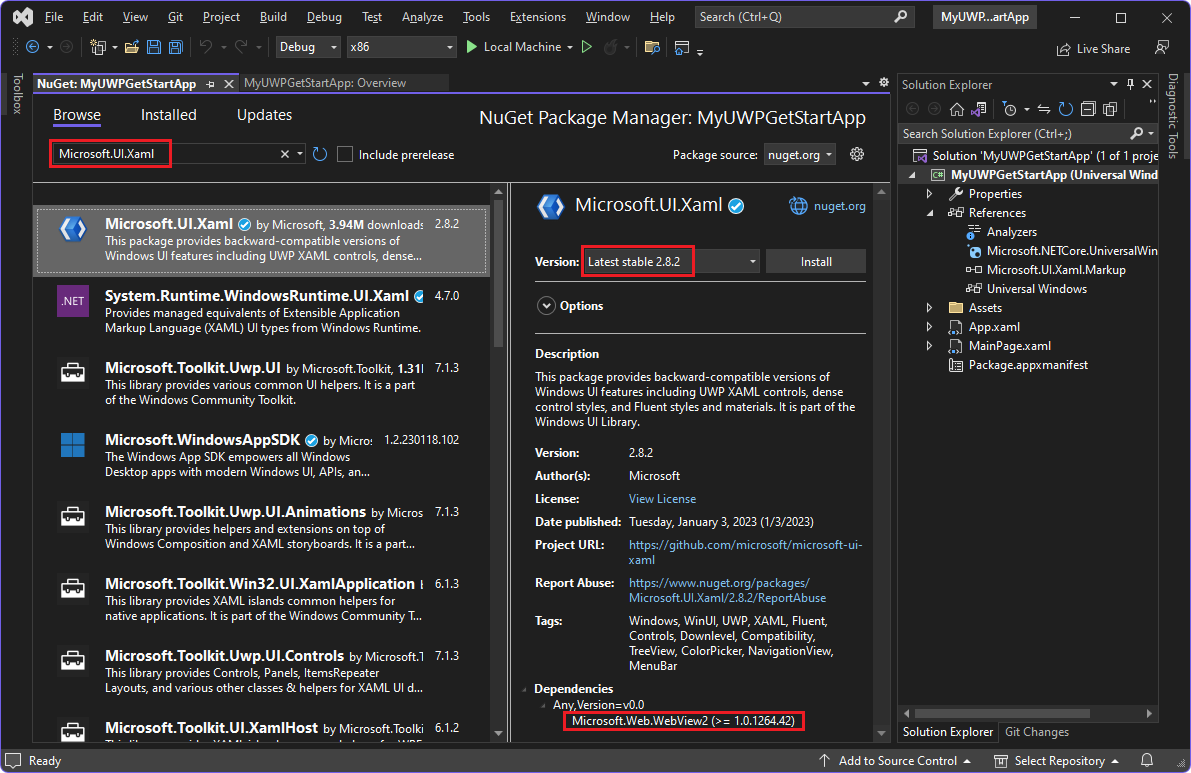This screenshot has height=773, width=1191.
Task: Pin the Solution Explorer panel
Action: [1130, 84]
